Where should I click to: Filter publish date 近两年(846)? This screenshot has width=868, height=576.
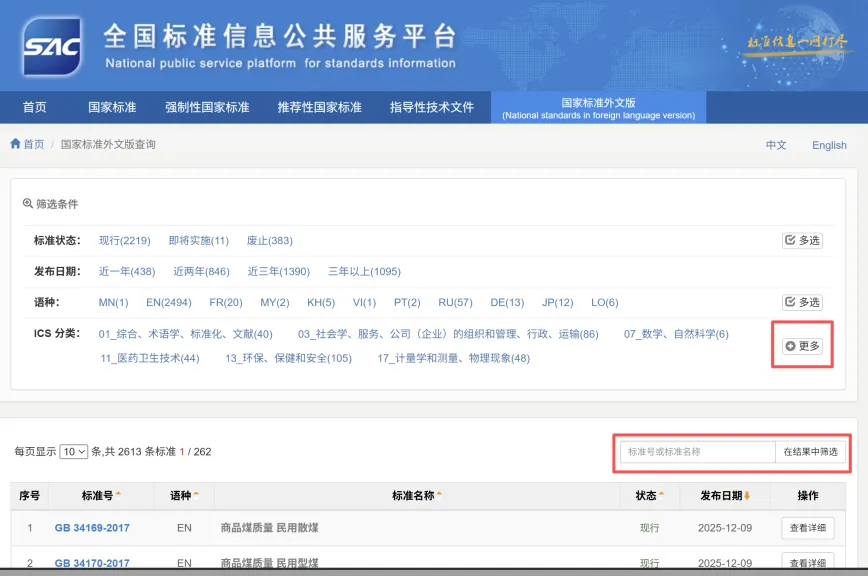tap(202, 271)
